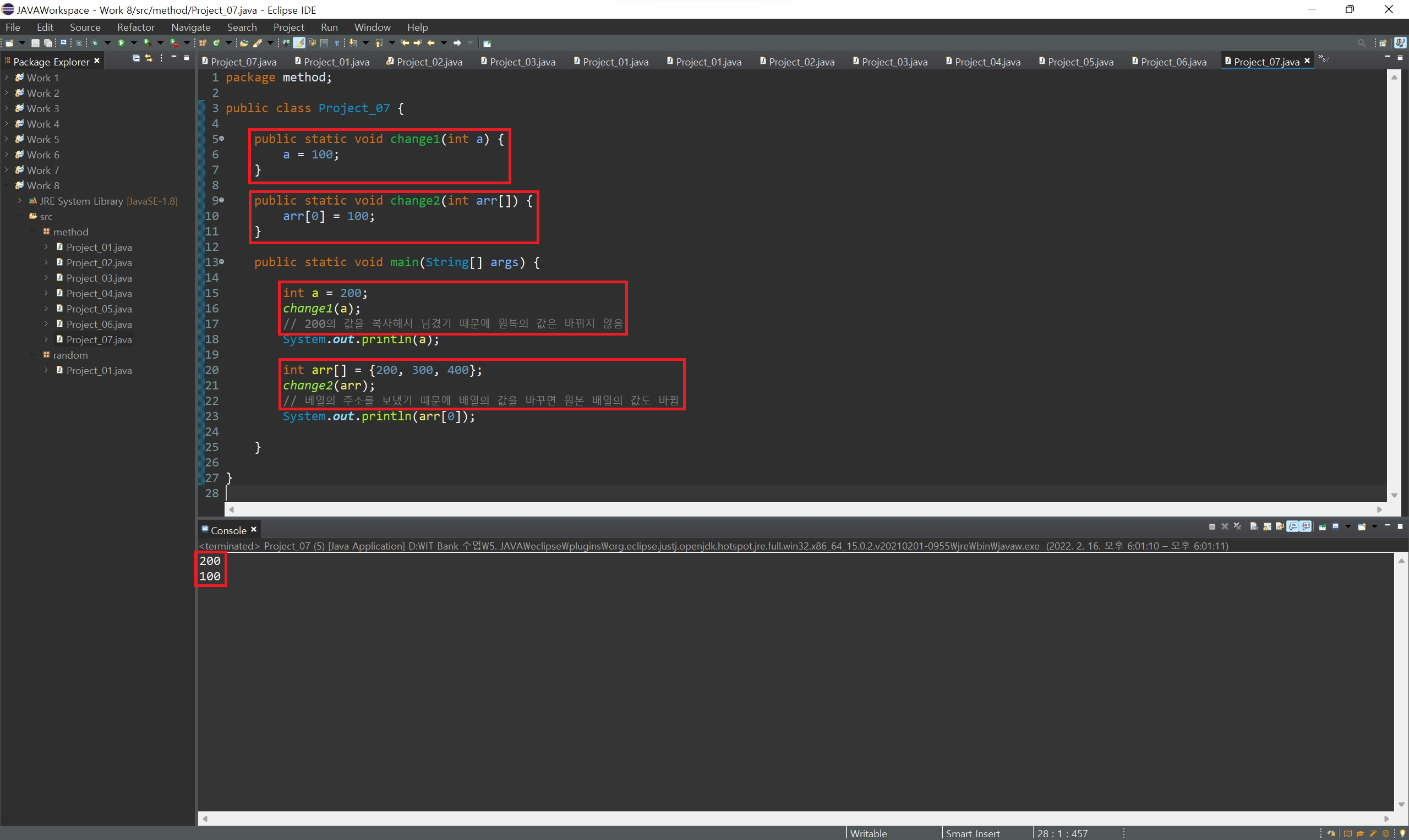Screen dimensions: 1409x840
Task: Open the Run button dropdown arrow
Action: [x=134, y=43]
